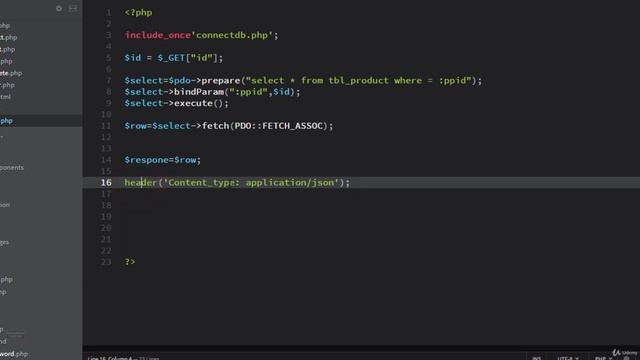Click the 'include_once' keyword
Screen dimensions: 640x360
tap(158, 35)
